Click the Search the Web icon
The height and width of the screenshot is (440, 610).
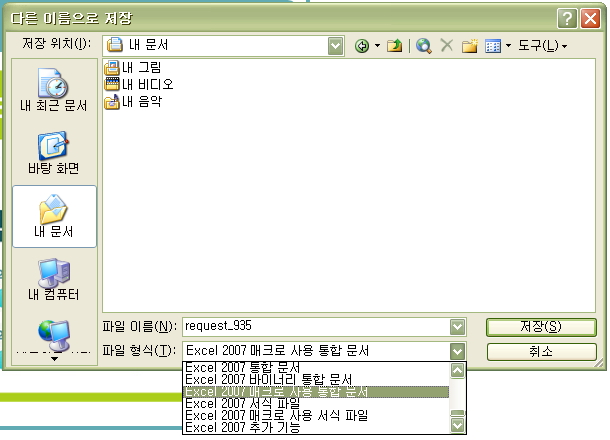pos(423,46)
